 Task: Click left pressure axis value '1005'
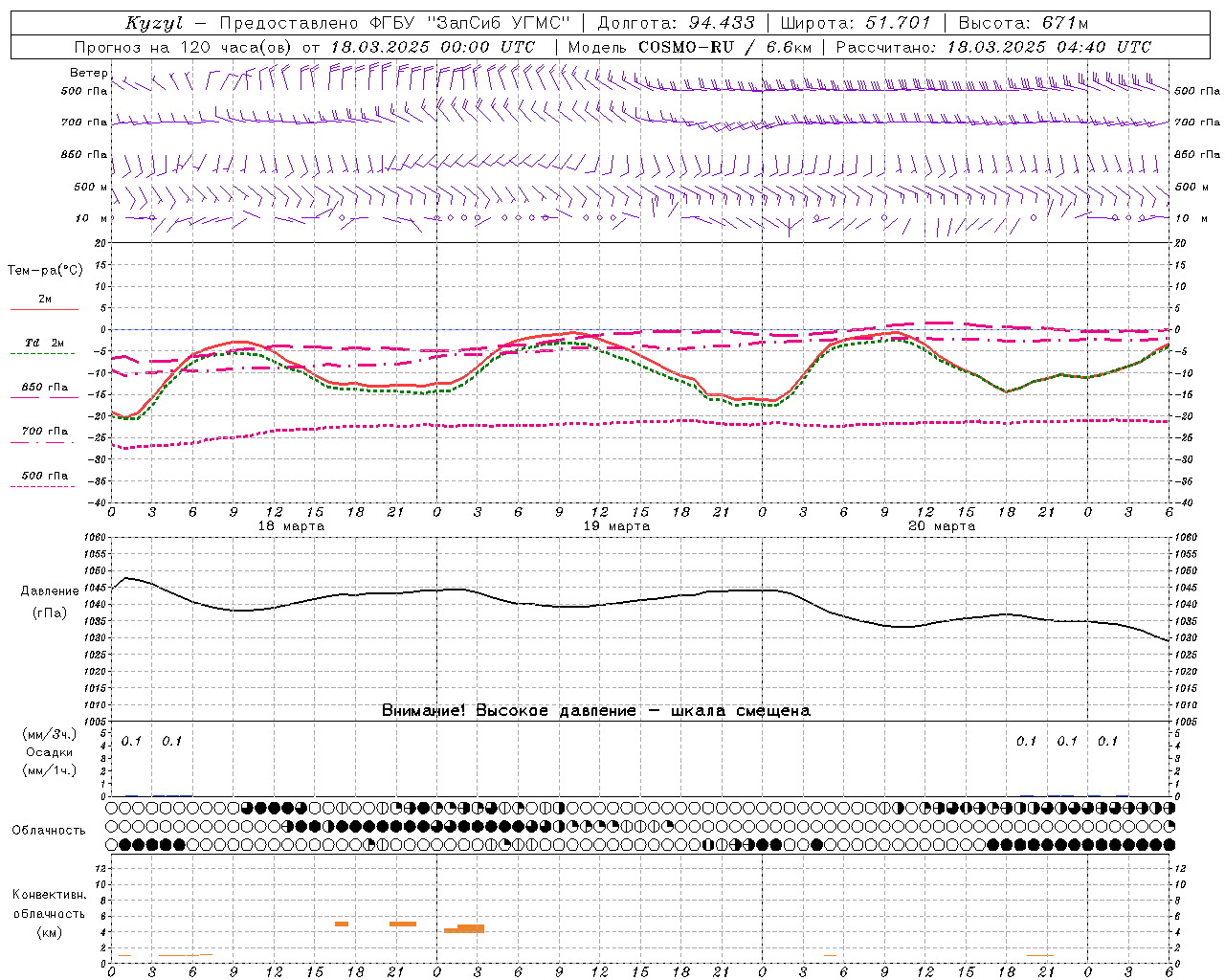pos(97,721)
